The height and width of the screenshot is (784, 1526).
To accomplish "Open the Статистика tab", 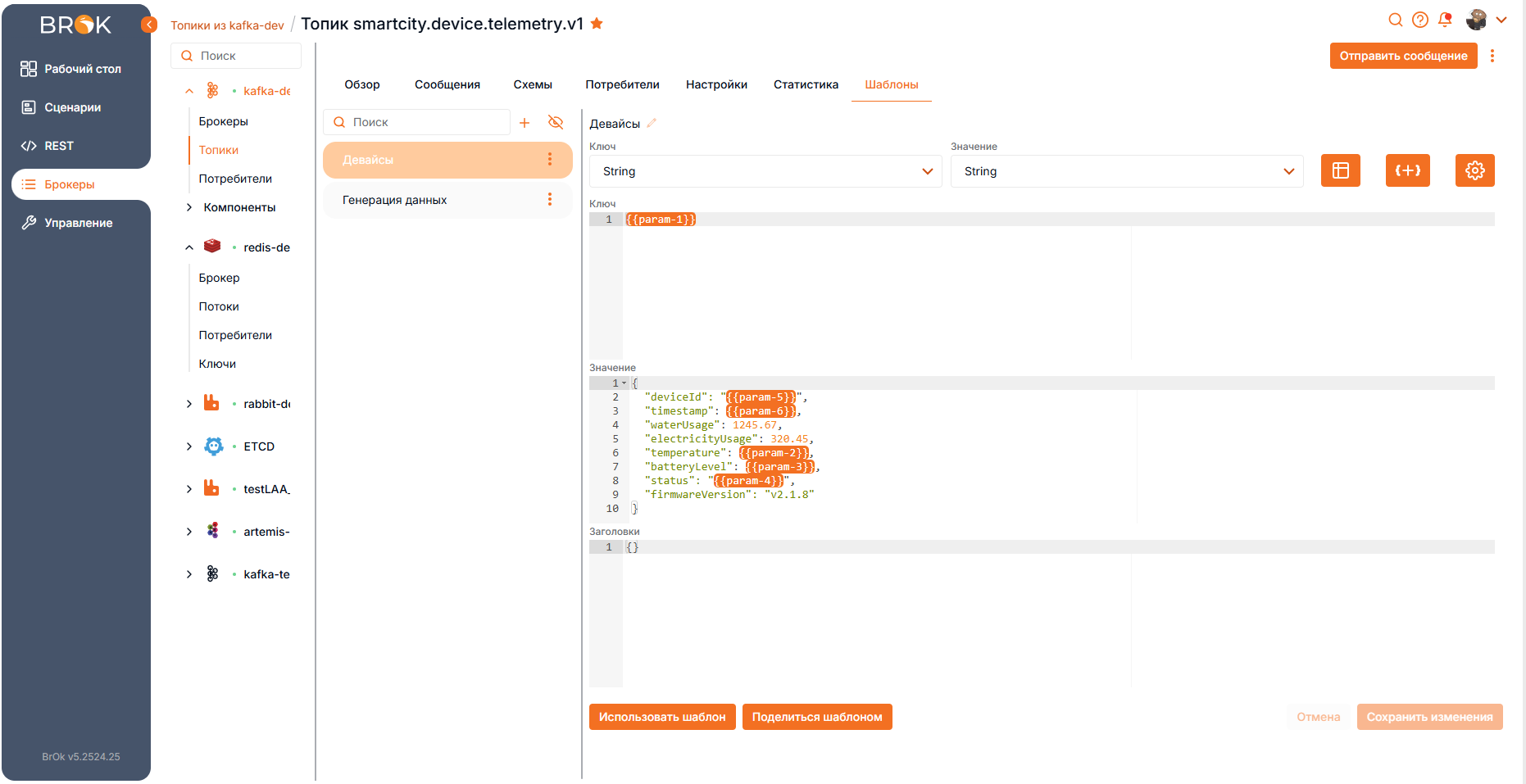I will pyautogui.click(x=806, y=84).
